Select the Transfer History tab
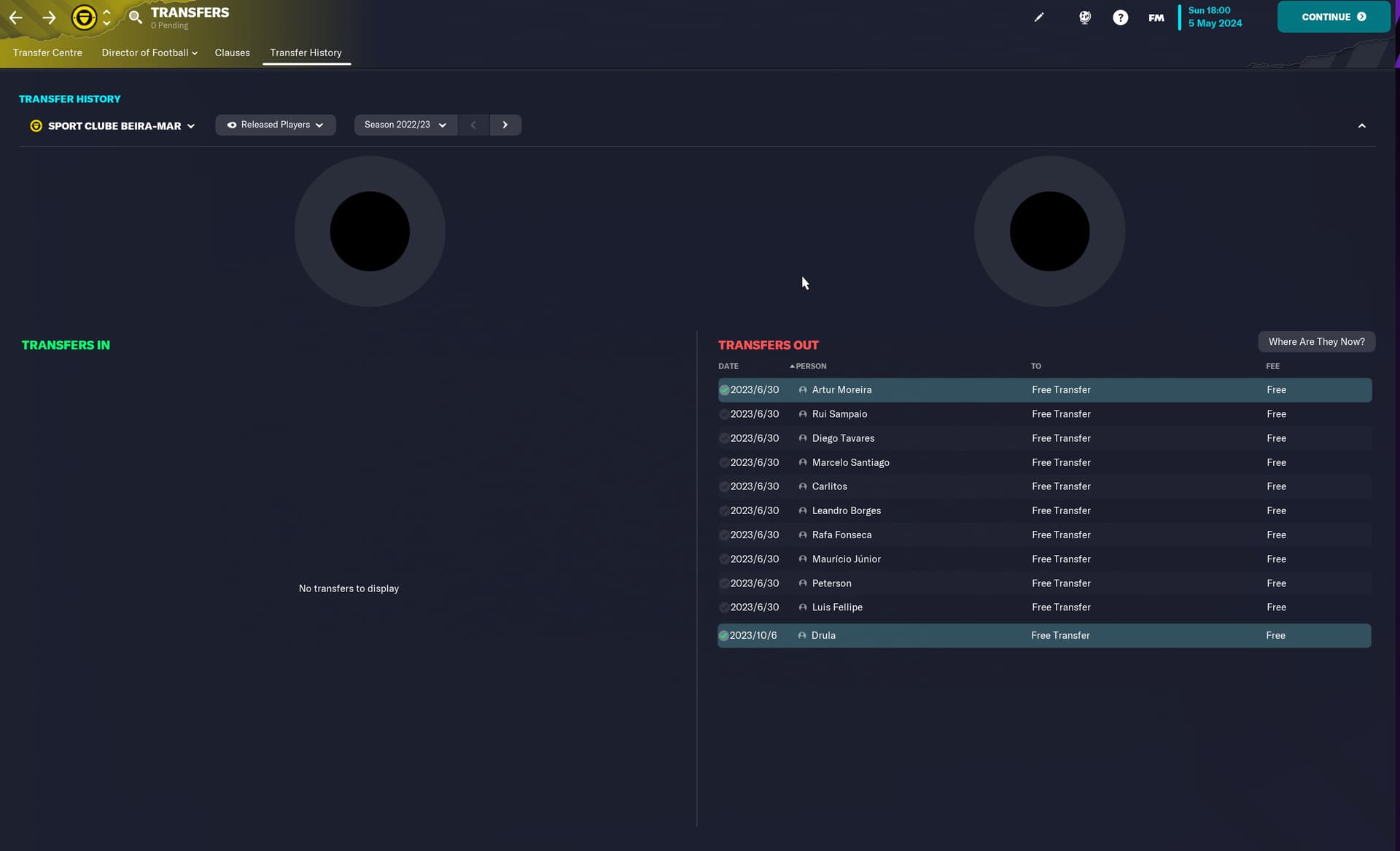 coord(305,52)
